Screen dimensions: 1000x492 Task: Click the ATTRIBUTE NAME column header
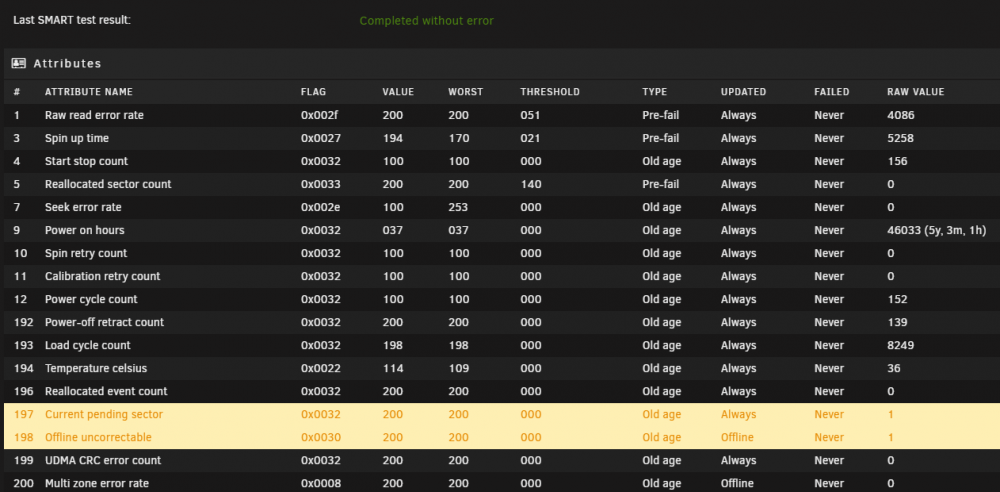(x=89, y=92)
